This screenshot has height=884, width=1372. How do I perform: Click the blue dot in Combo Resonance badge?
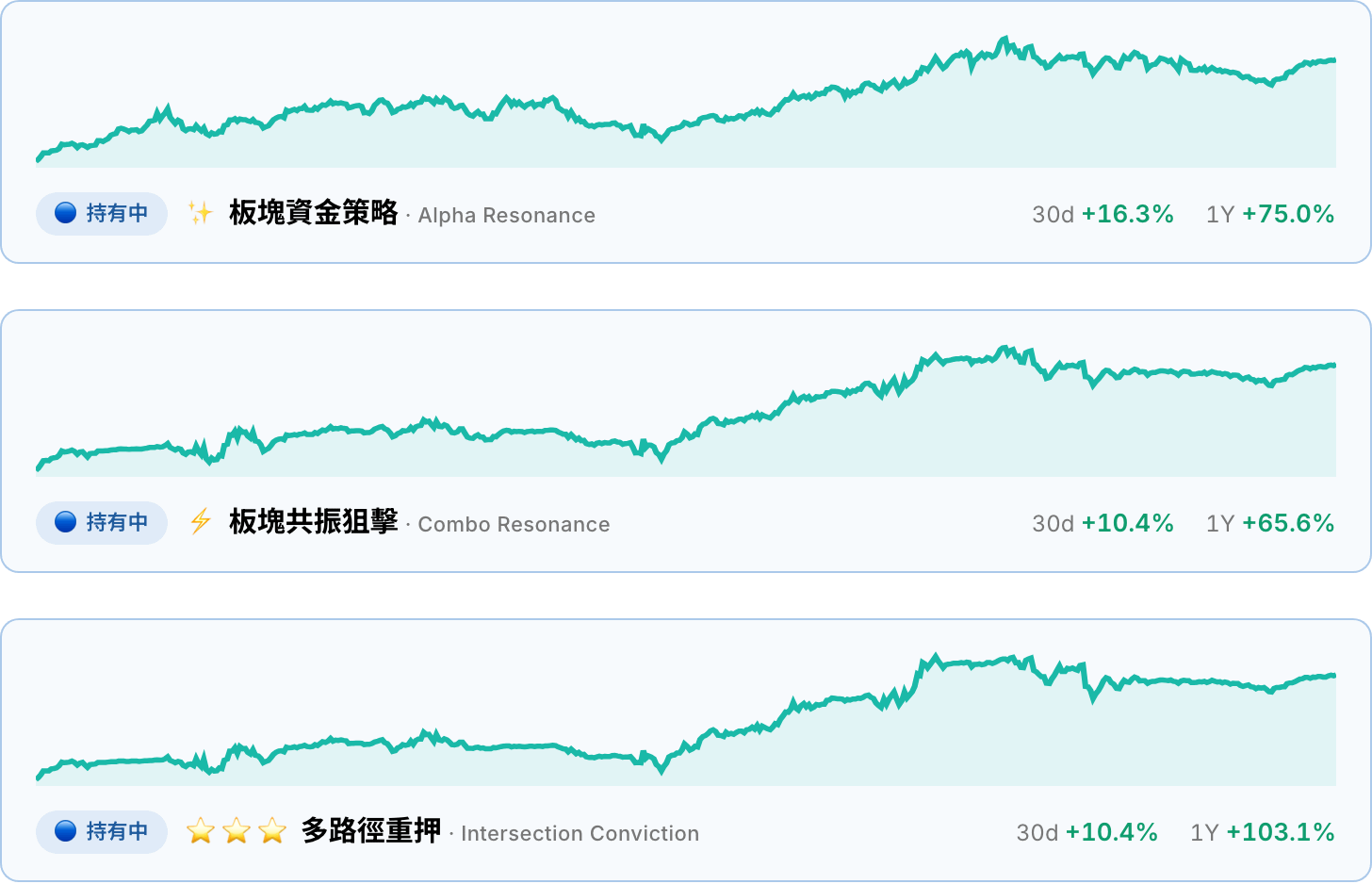pyautogui.click(x=66, y=522)
